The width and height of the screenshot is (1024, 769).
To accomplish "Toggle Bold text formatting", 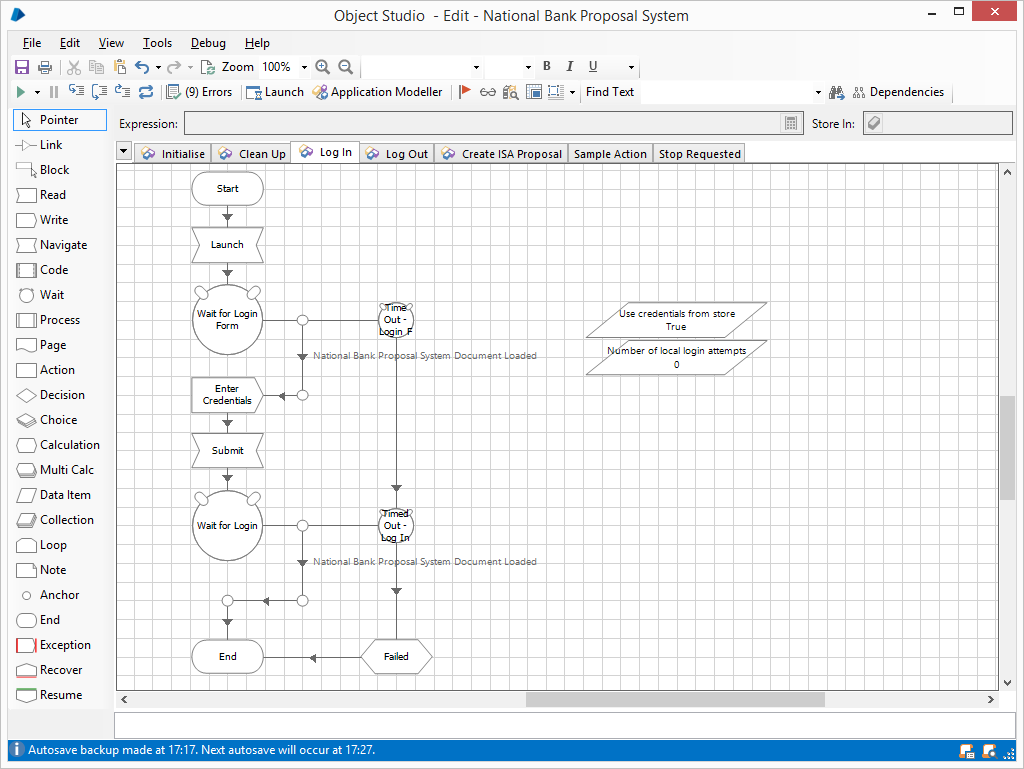I will pos(547,67).
